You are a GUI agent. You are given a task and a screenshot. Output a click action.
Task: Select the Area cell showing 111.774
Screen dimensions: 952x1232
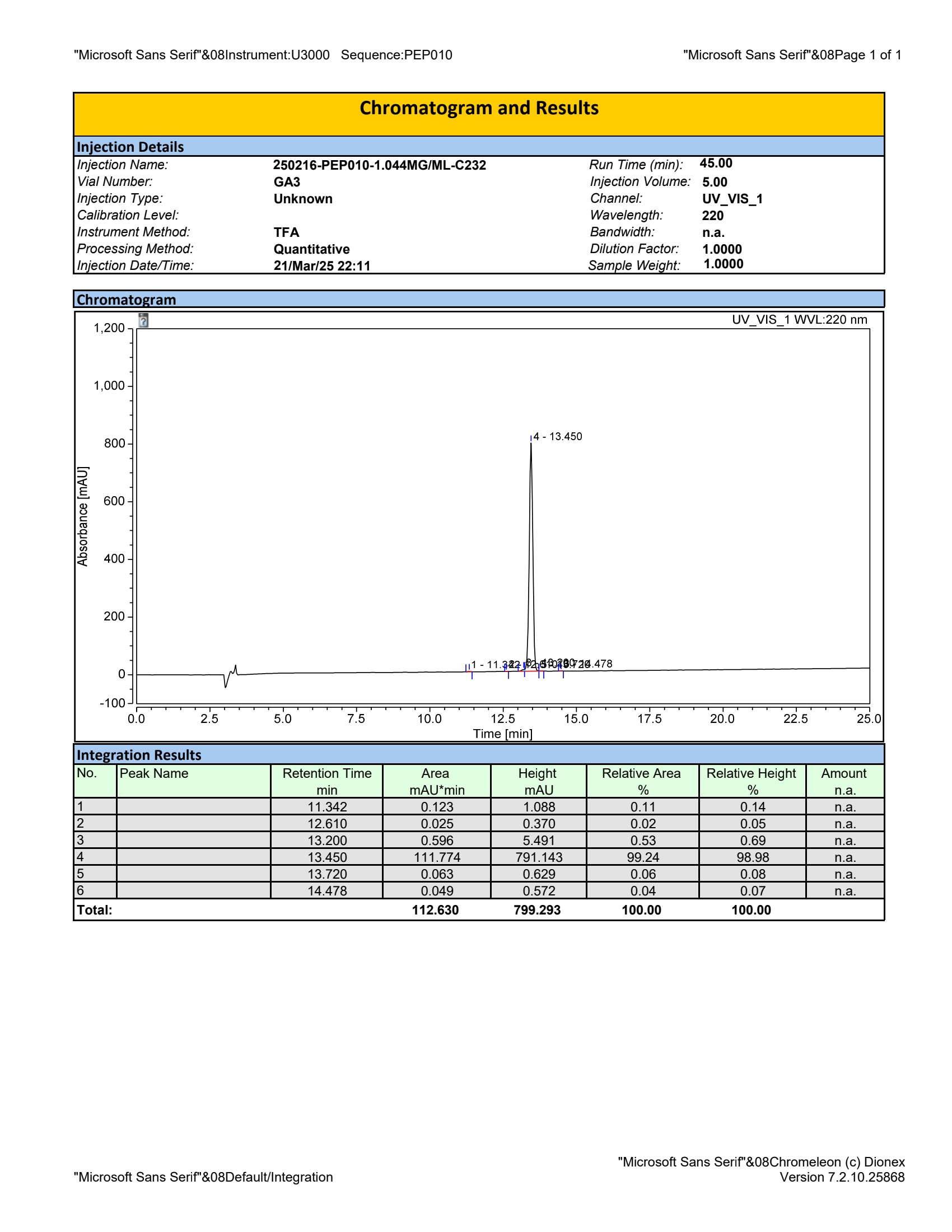[437, 857]
